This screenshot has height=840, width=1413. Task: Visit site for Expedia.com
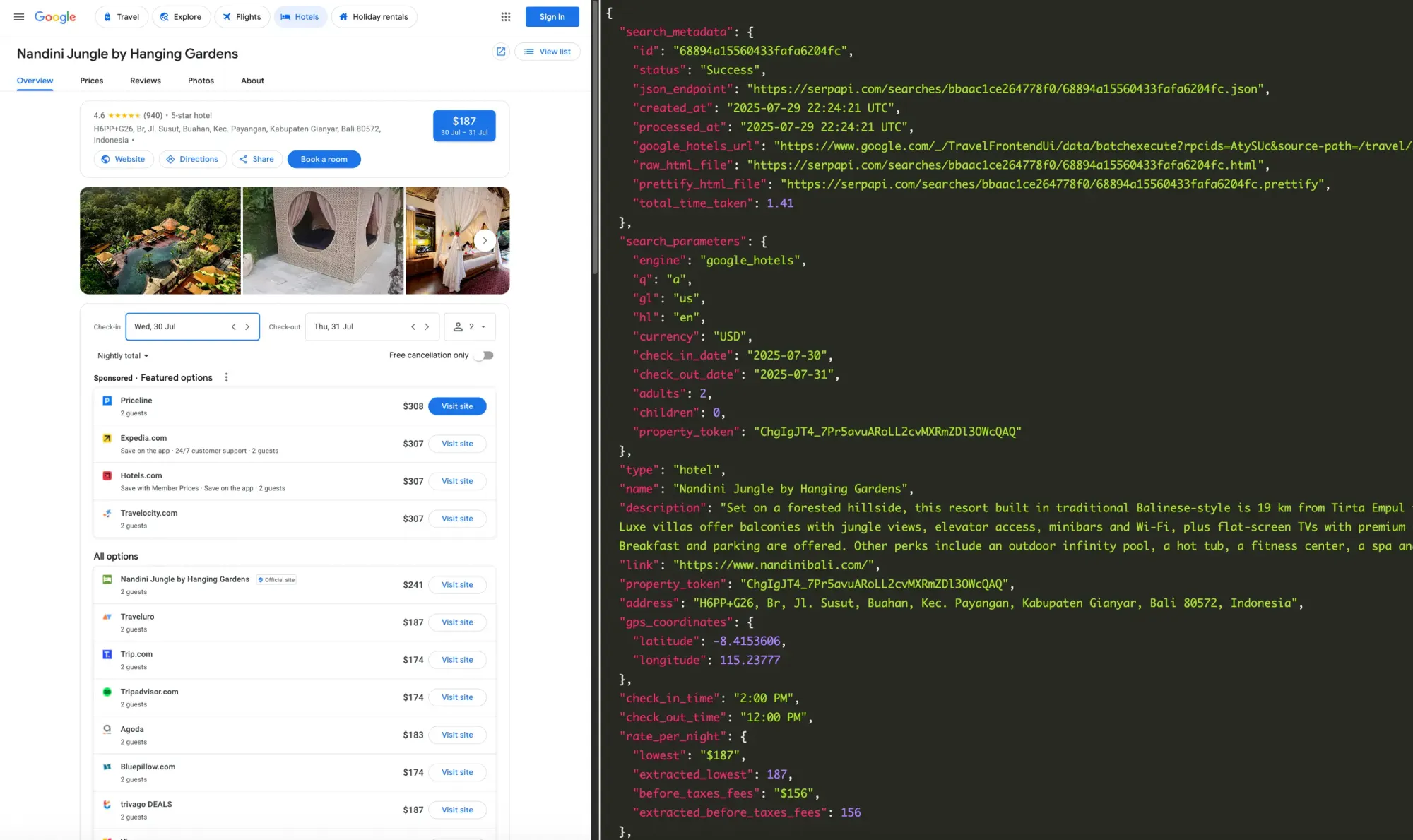[x=457, y=444]
